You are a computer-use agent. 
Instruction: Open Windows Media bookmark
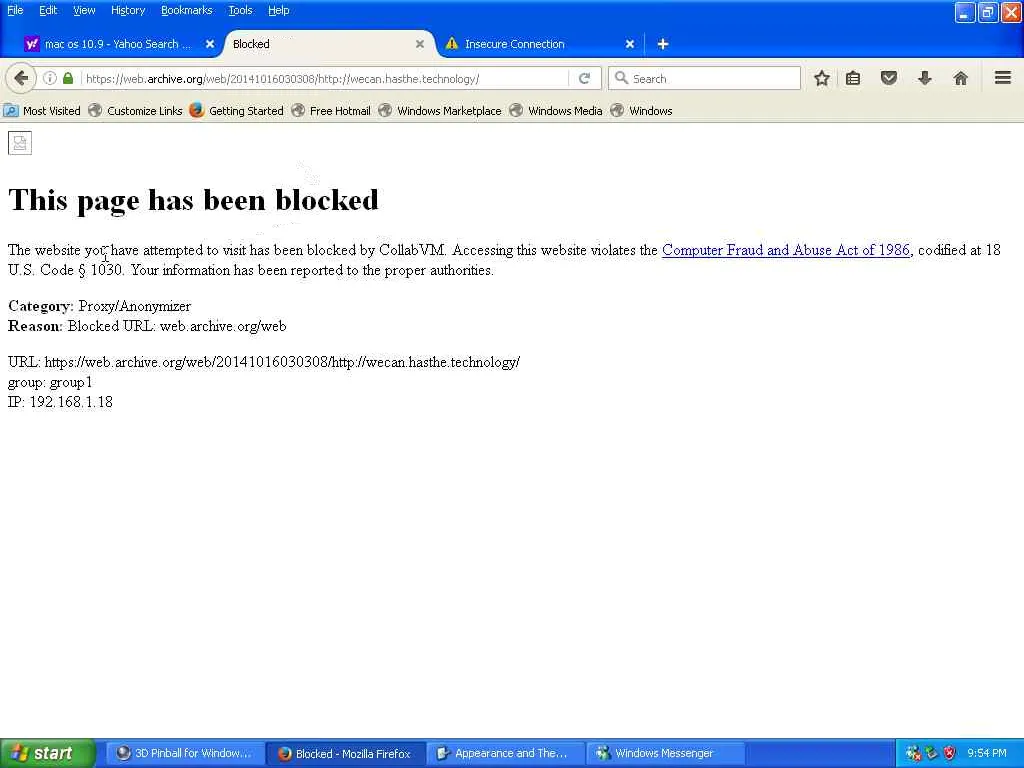[556, 111]
